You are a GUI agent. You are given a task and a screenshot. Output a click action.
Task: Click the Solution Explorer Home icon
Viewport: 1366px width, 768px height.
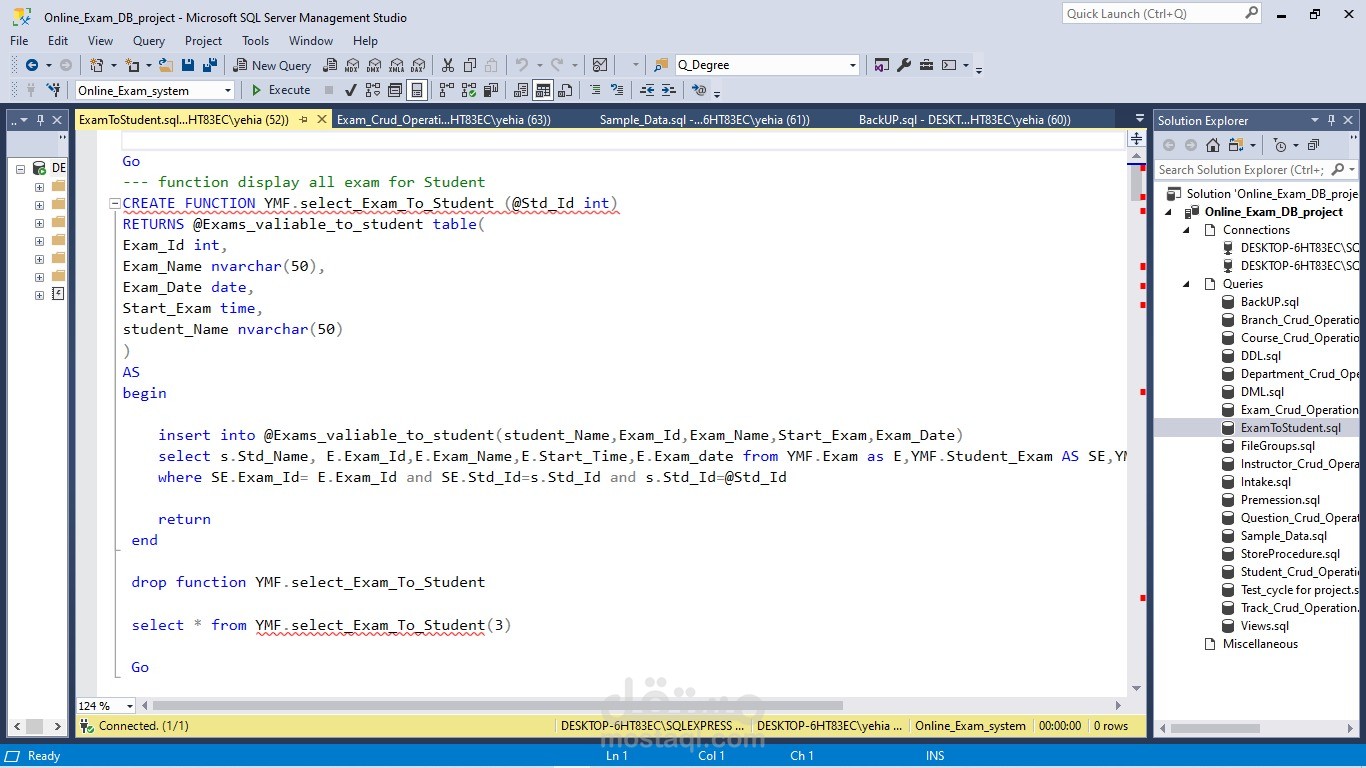click(x=1213, y=145)
